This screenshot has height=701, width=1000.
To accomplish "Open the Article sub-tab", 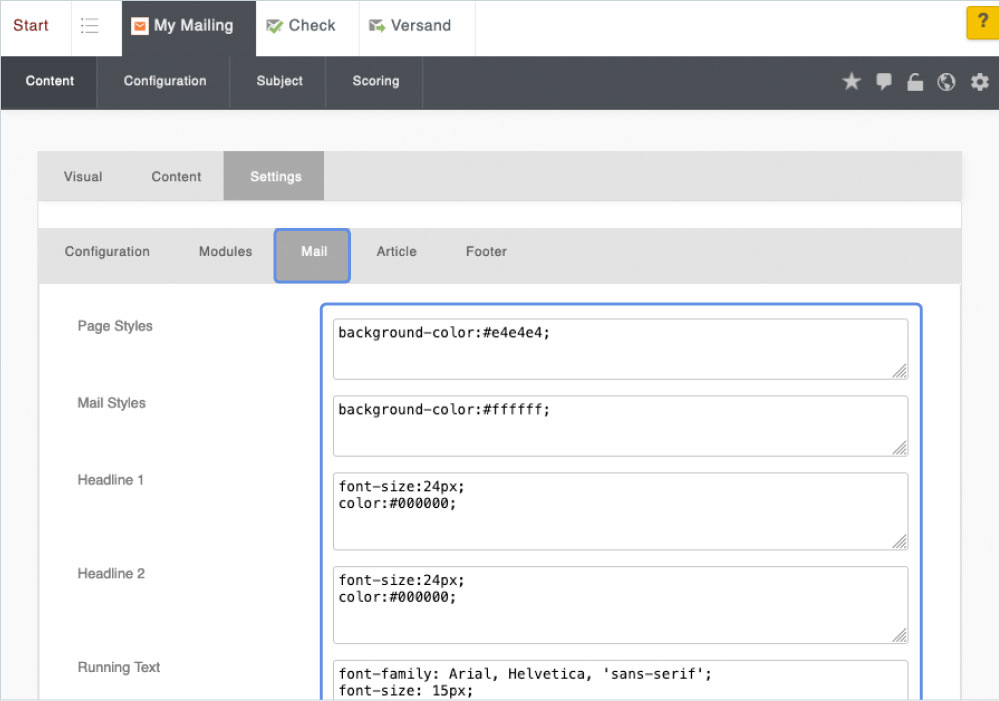I will (396, 251).
